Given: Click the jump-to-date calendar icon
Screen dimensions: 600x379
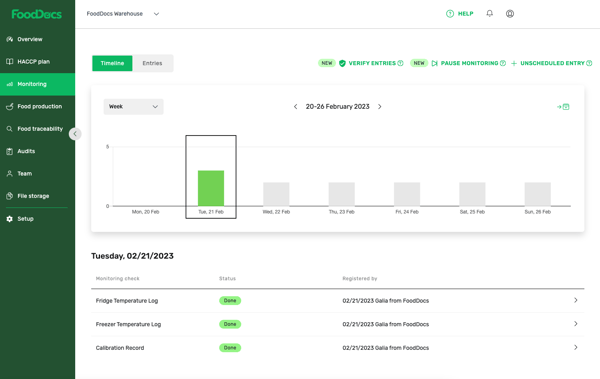Looking at the screenshot, I should (x=563, y=107).
